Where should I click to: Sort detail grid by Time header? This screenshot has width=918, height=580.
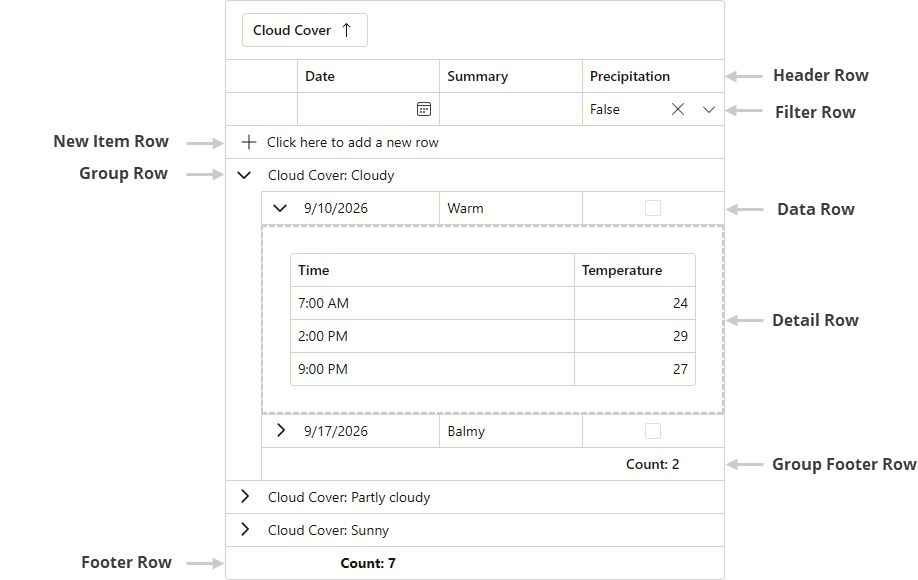click(x=432, y=270)
